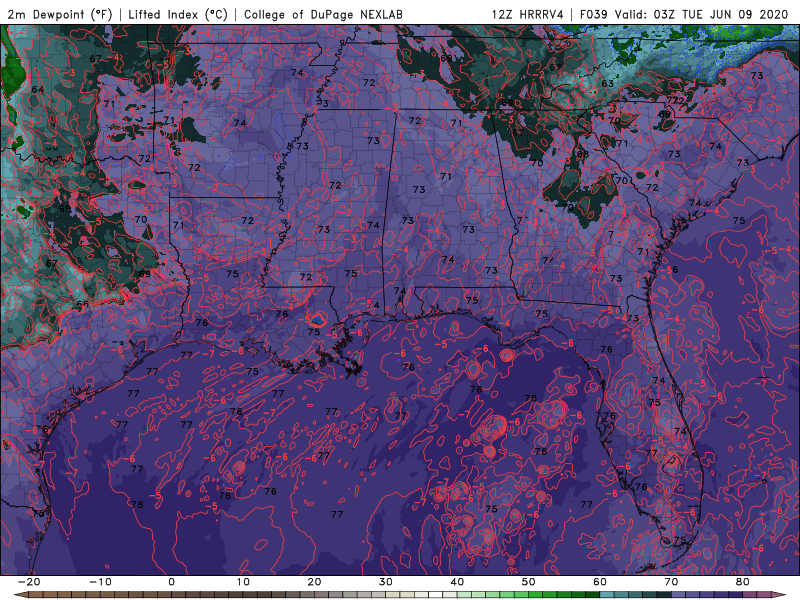The height and width of the screenshot is (600, 800).
Task: Click the 80 label on the color scale
Action: pyautogui.click(x=743, y=582)
